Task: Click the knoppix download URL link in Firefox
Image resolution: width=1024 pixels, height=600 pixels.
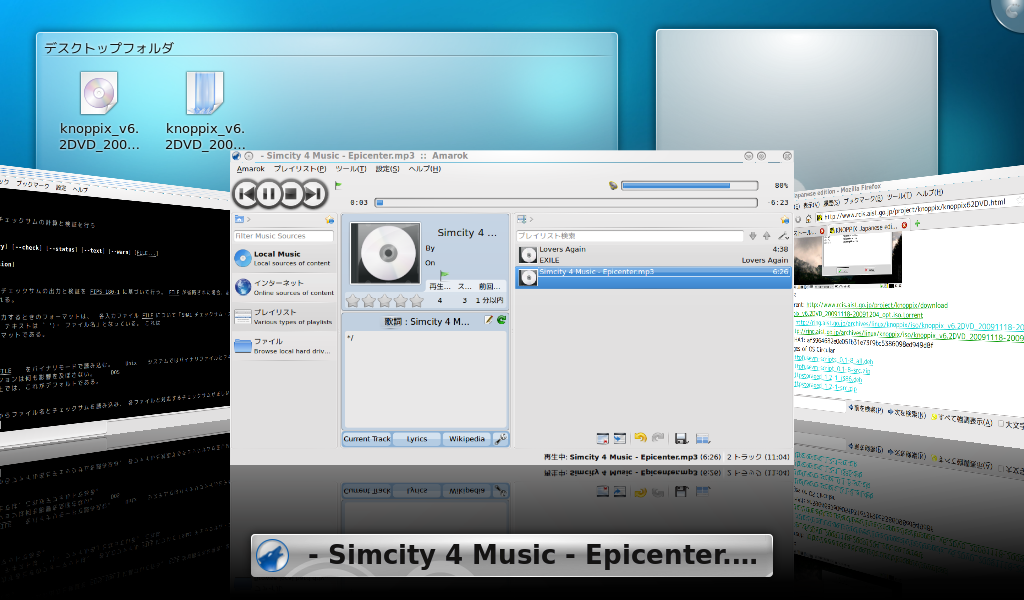Action: [x=876, y=305]
